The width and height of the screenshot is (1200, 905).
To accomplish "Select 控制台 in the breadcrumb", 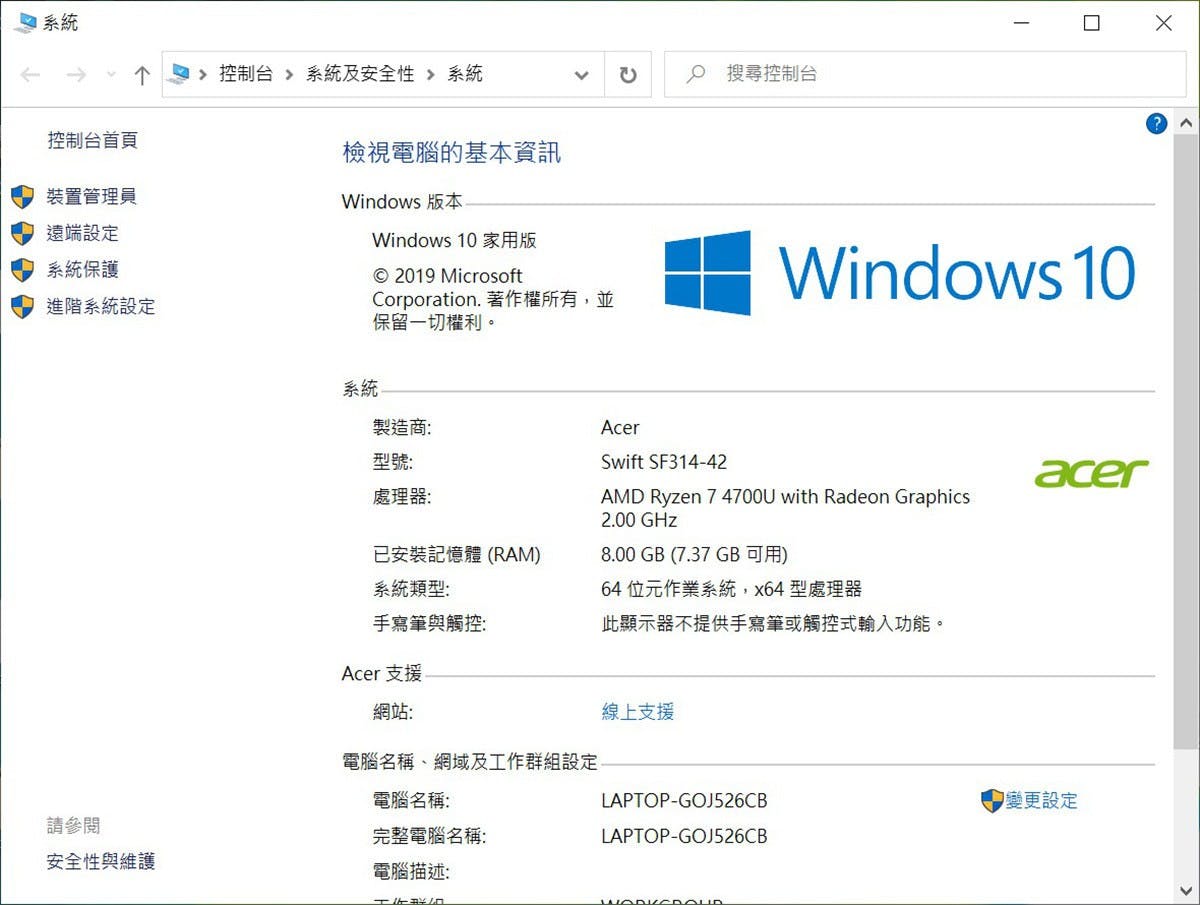I will pos(246,74).
